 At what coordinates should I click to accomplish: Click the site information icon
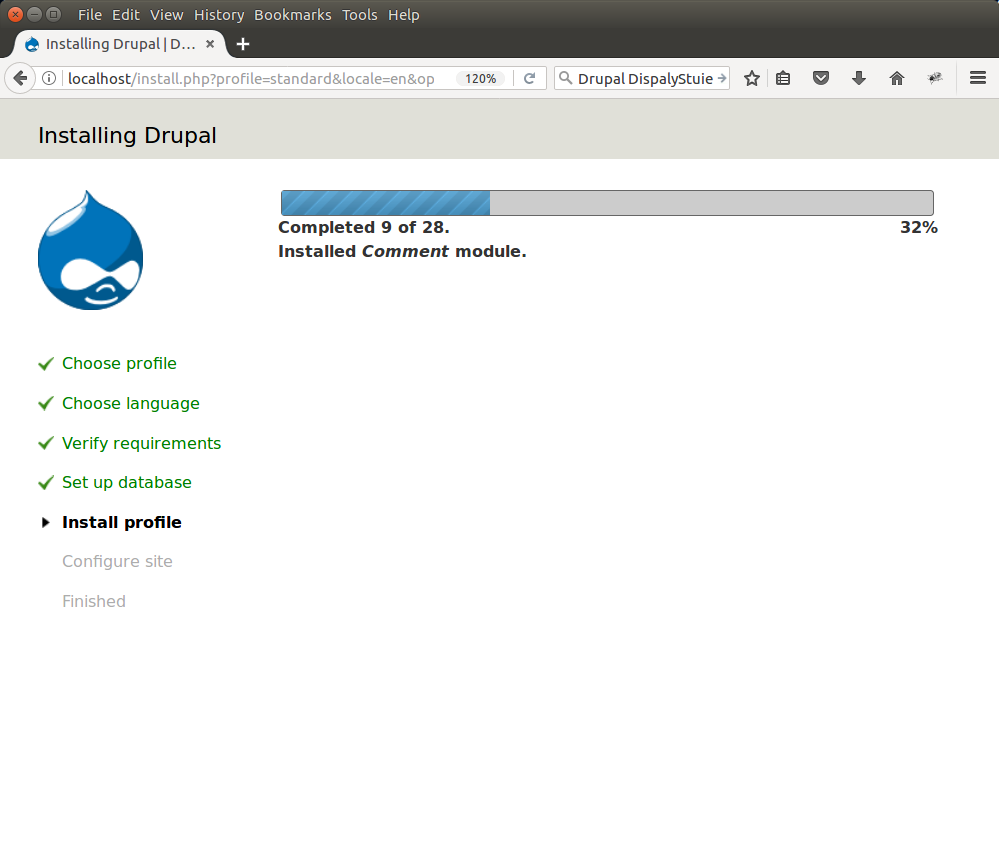pyautogui.click(x=48, y=78)
